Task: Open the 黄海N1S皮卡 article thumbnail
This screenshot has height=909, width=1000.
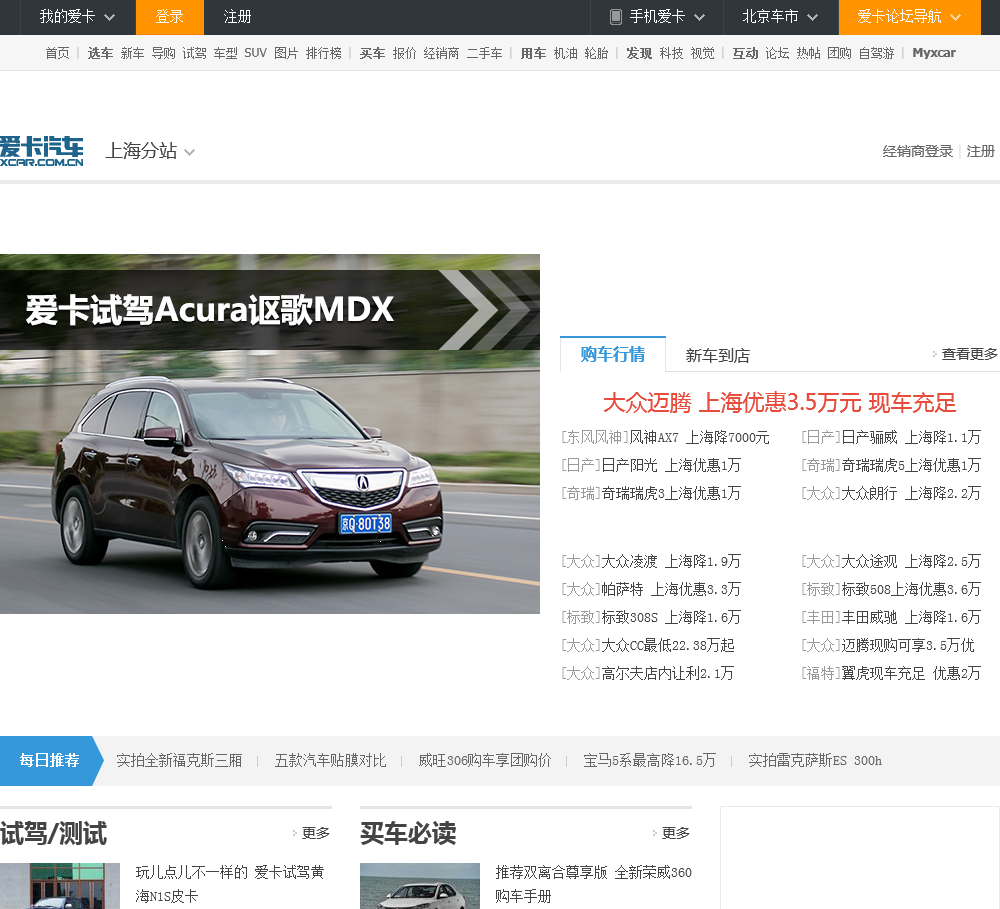Action: 60,886
